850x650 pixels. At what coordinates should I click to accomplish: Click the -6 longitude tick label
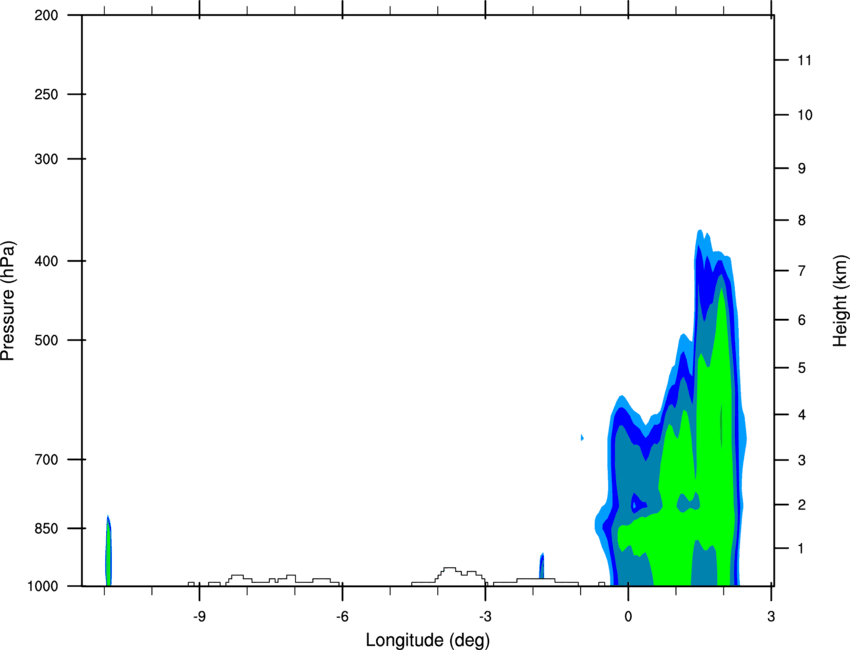coord(342,616)
